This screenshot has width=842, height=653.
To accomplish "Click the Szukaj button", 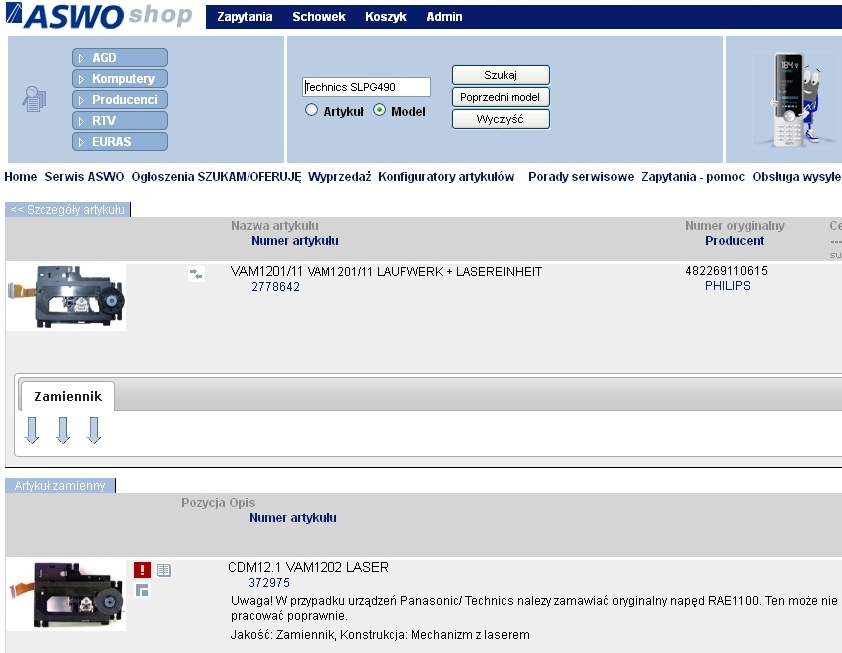I will click(500, 75).
